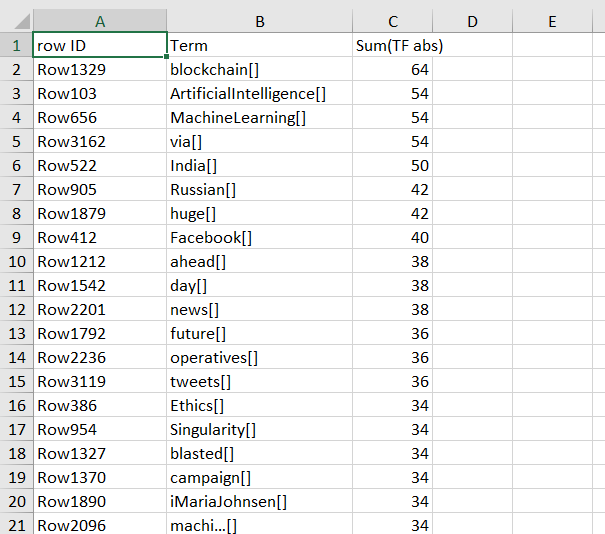Select cell Row2236
The height and width of the screenshot is (534, 605).
pos(100,358)
